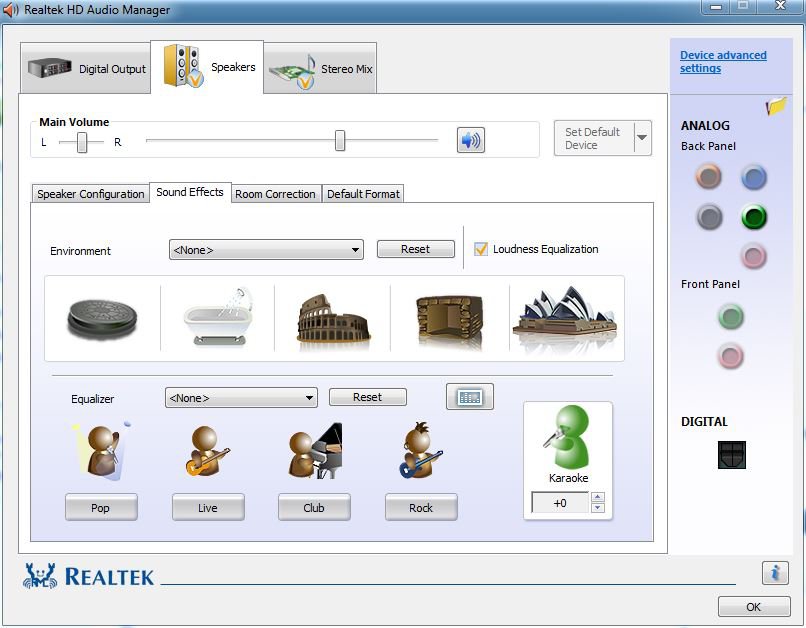The width and height of the screenshot is (806, 628).
Task: Open the graphic equalizer panel button
Action: (x=470, y=396)
